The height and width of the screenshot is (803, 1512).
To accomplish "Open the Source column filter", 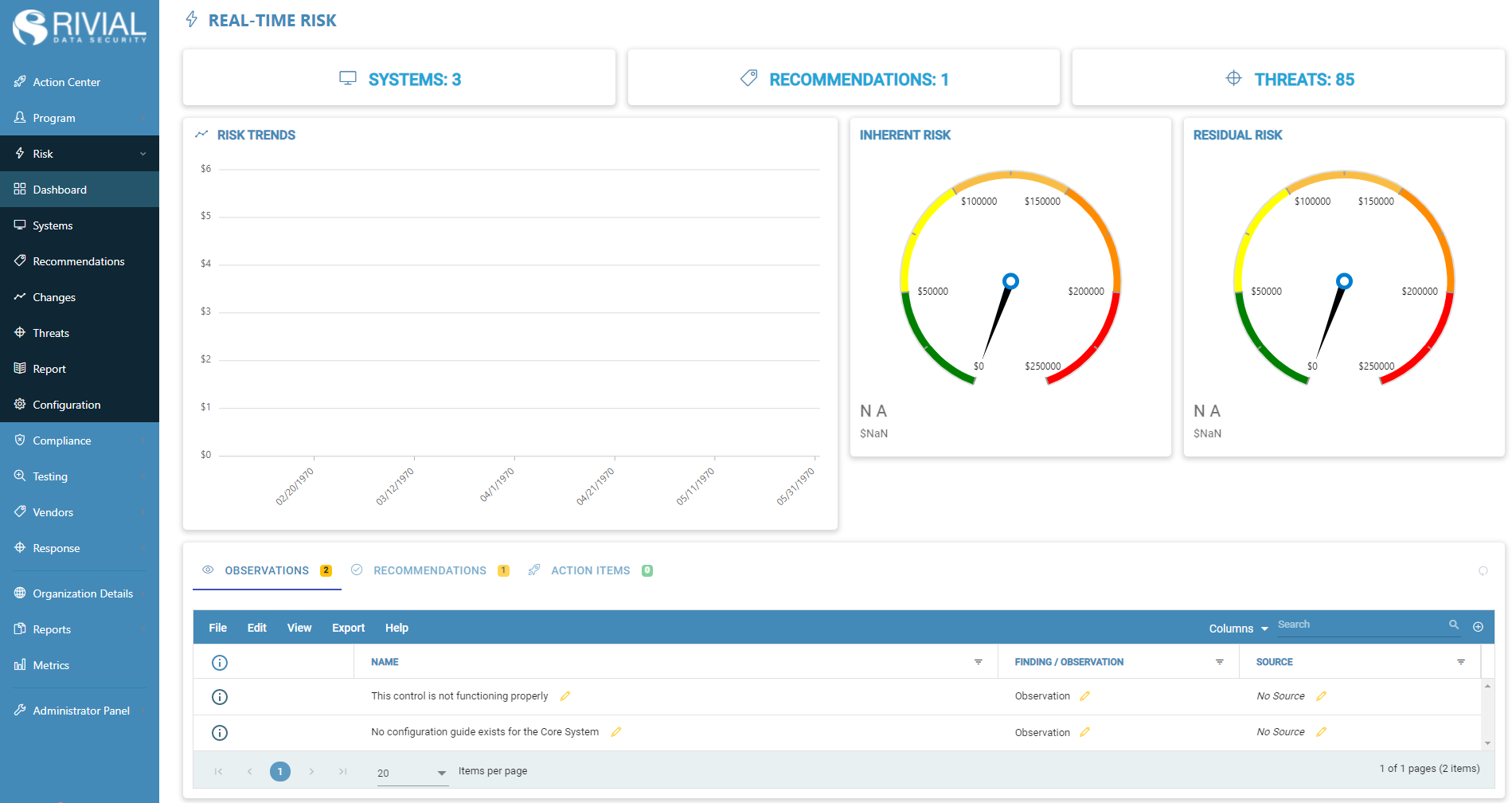I will [x=1460, y=662].
